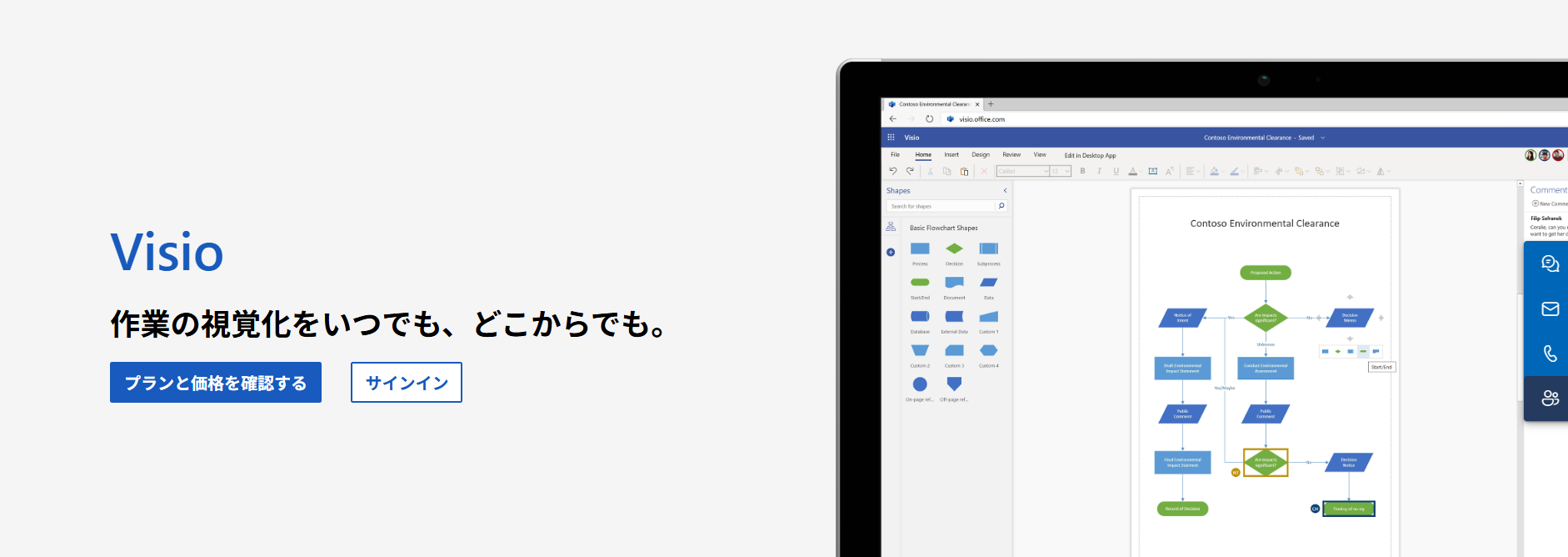Toggle Bold formatting
This screenshot has height=557, width=1568.
[1082, 171]
